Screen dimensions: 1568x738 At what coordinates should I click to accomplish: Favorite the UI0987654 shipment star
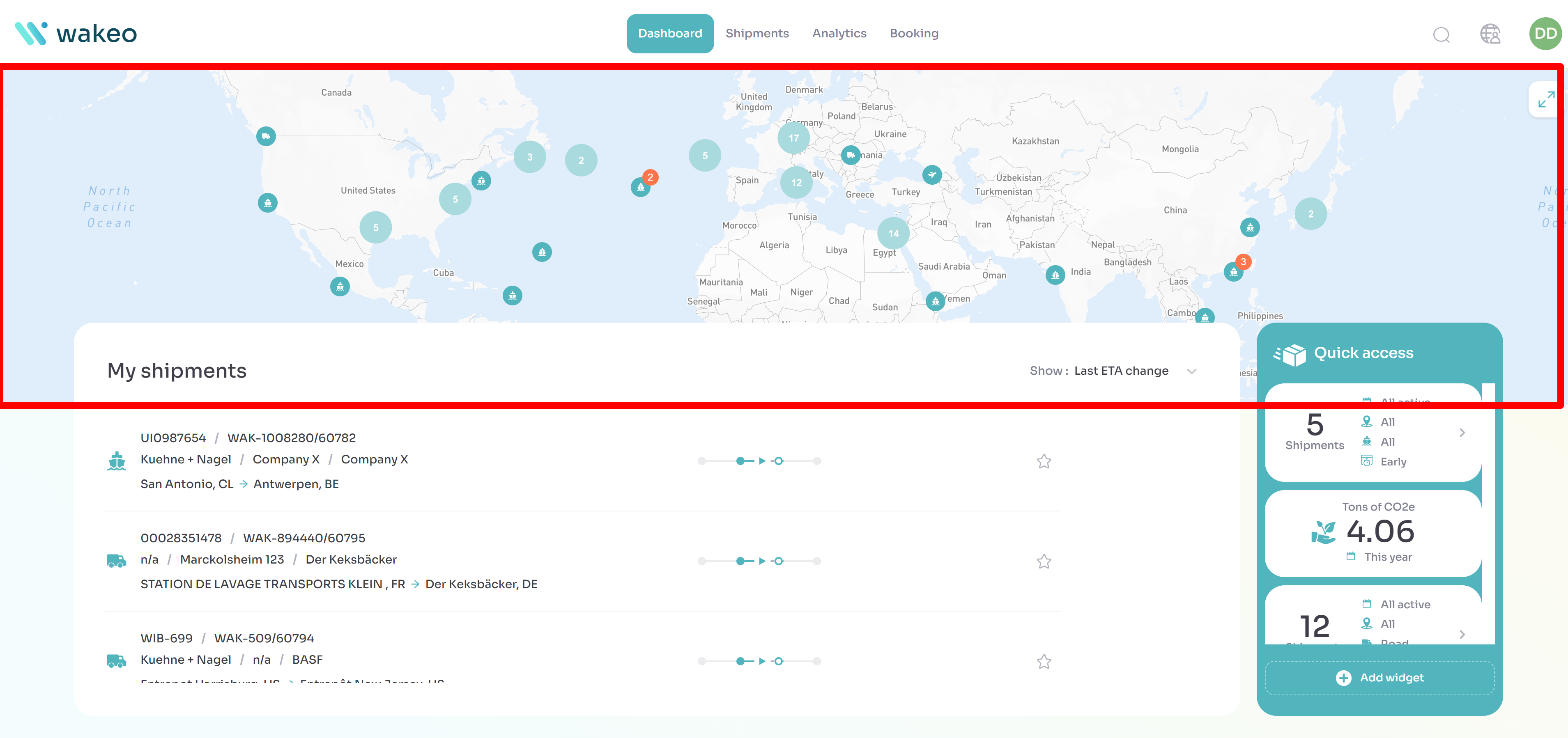(1044, 462)
